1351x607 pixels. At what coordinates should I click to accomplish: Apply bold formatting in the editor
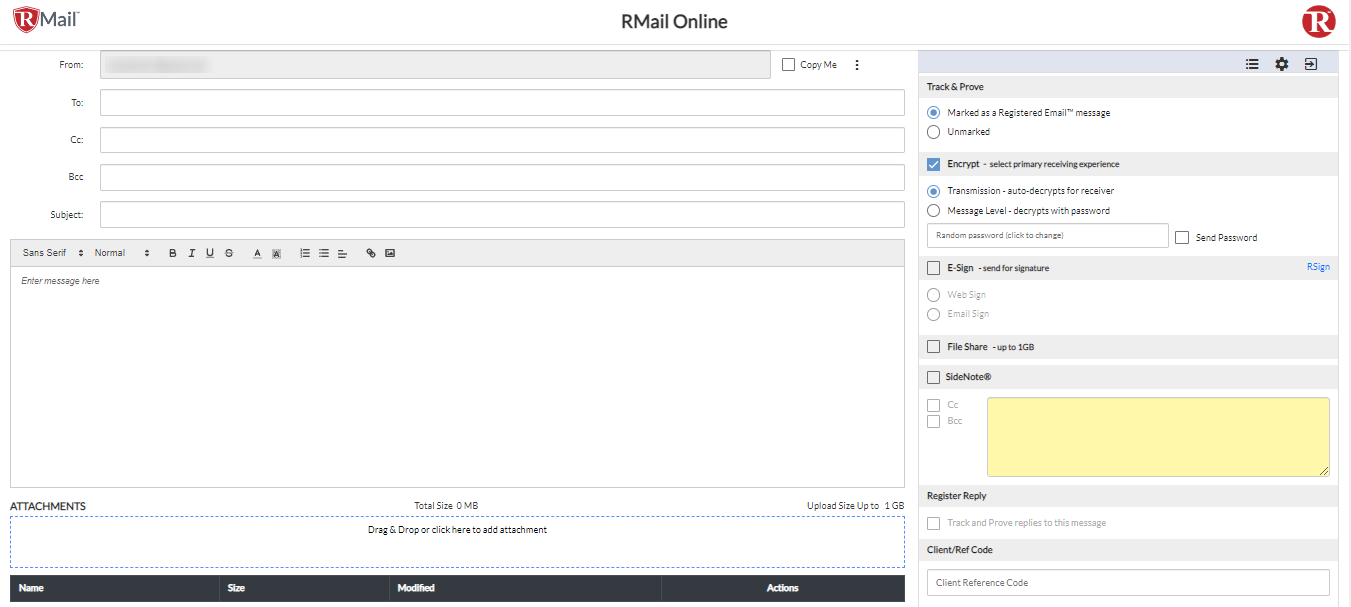(x=172, y=253)
